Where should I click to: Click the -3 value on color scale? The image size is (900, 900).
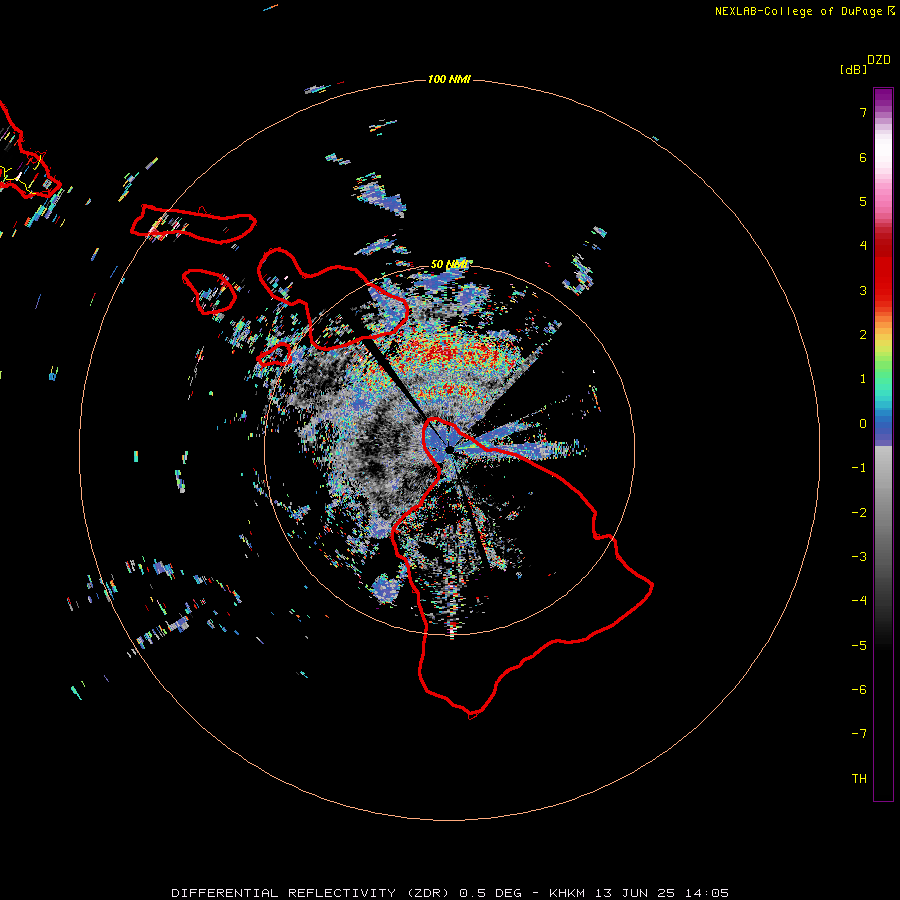pyautogui.click(x=859, y=557)
